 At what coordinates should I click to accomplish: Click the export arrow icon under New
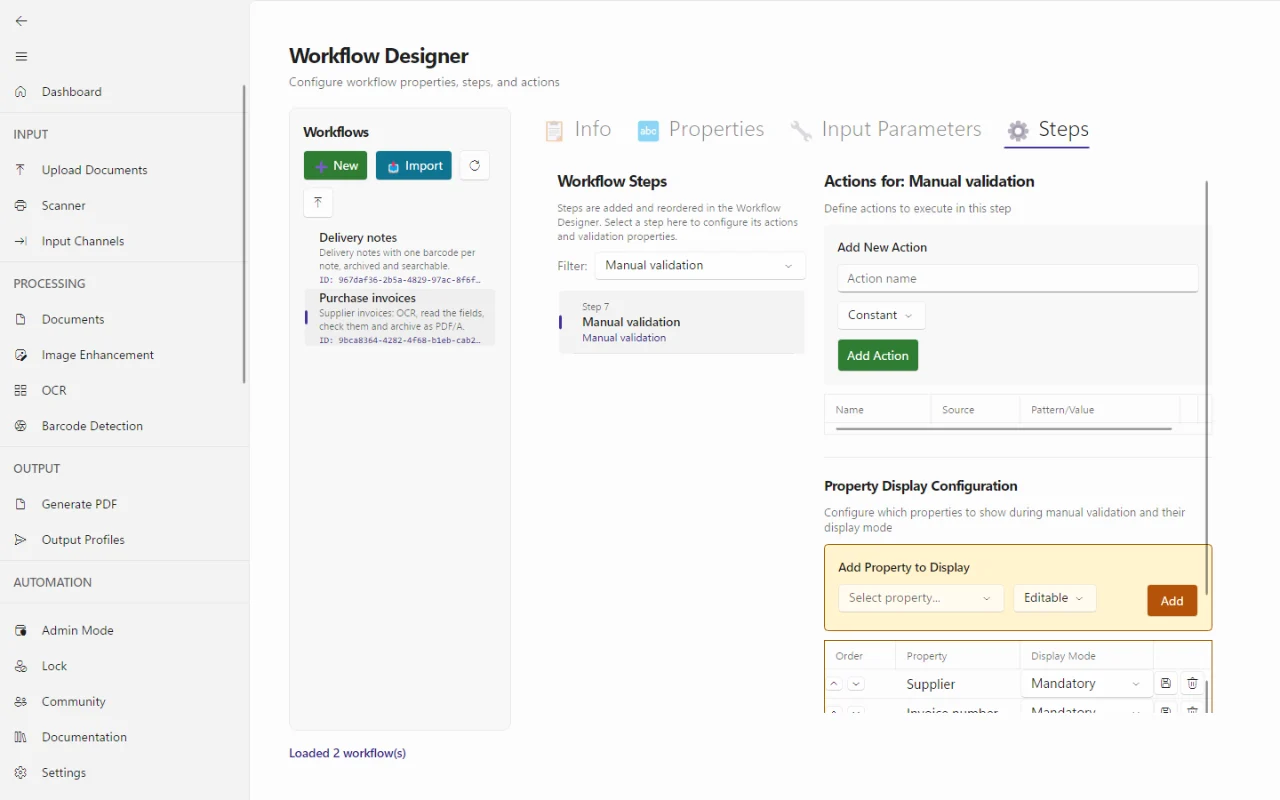tap(318, 202)
